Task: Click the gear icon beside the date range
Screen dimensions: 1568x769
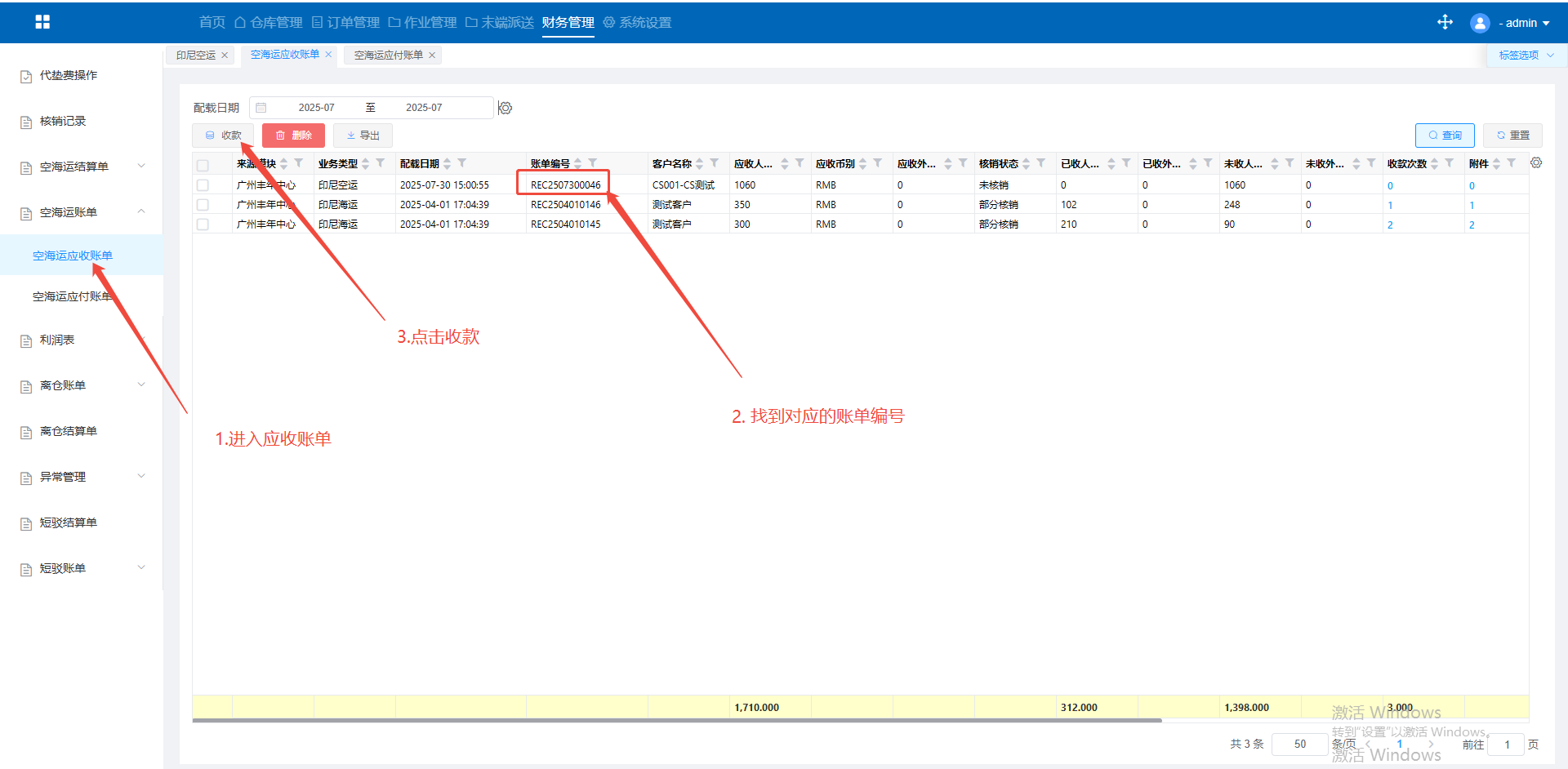Action: coord(506,108)
